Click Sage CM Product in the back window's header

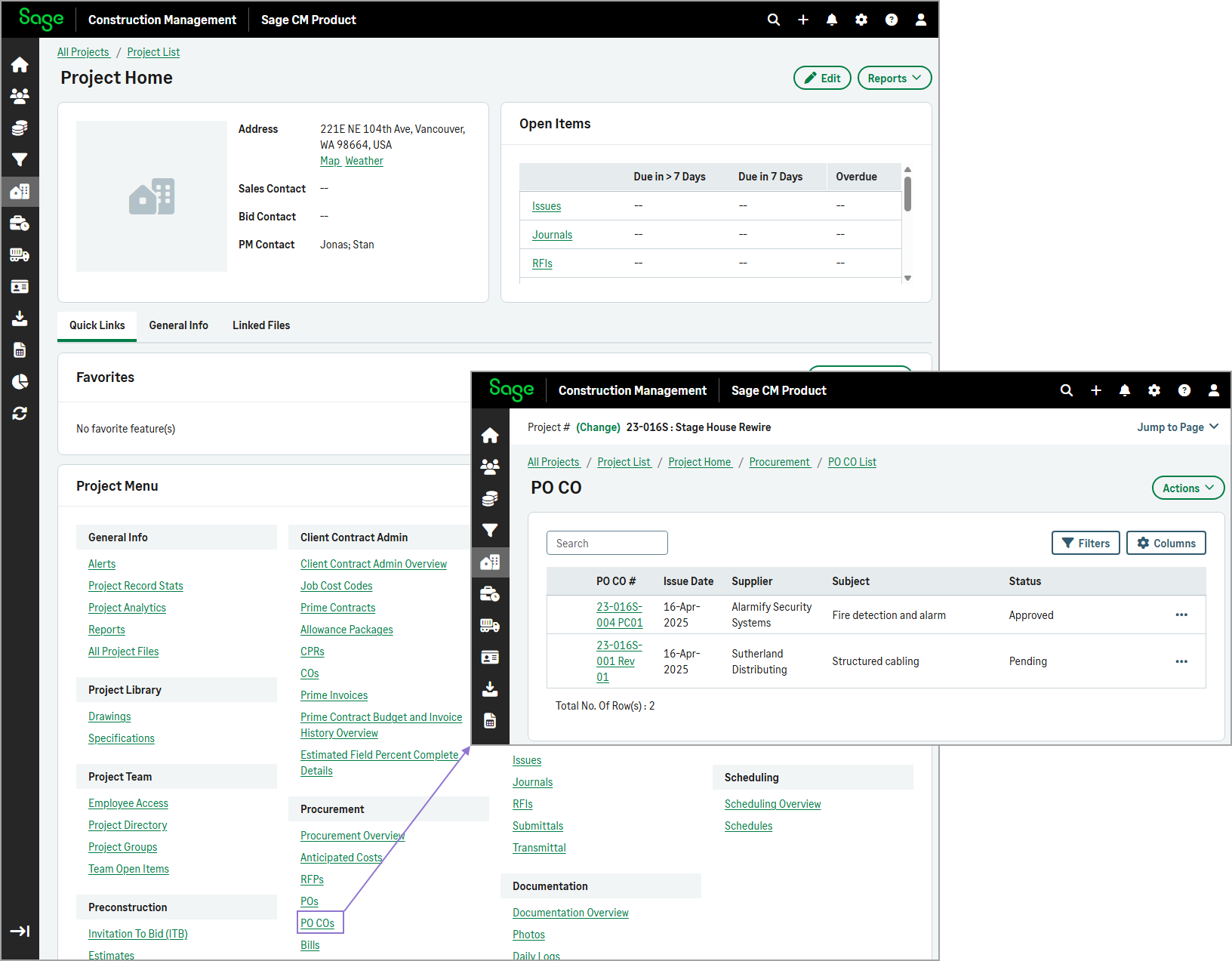tap(309, 20)
